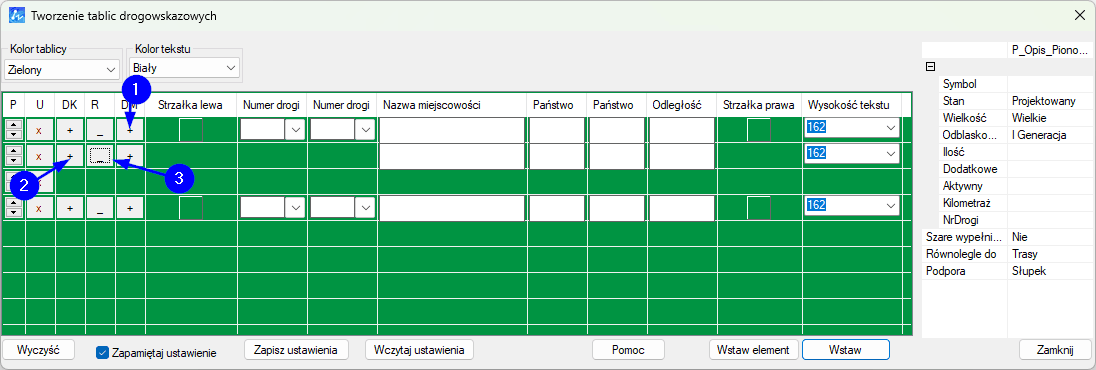Image resolution: width=1096 pixels, height=370 pixels.
Task: Click the Odległość field in second row
Action: (x=682, y=157)
